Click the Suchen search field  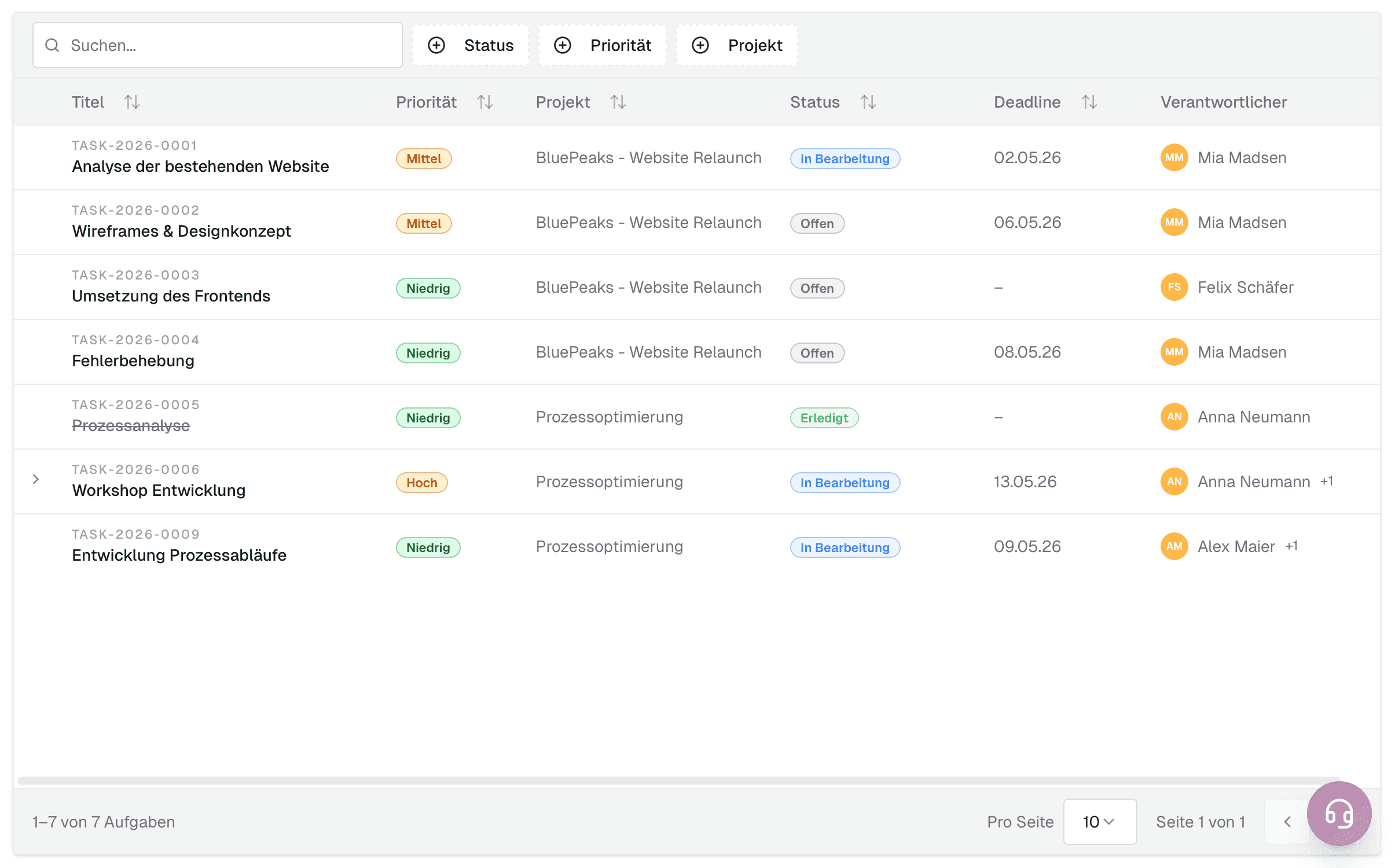coord(217,45)
